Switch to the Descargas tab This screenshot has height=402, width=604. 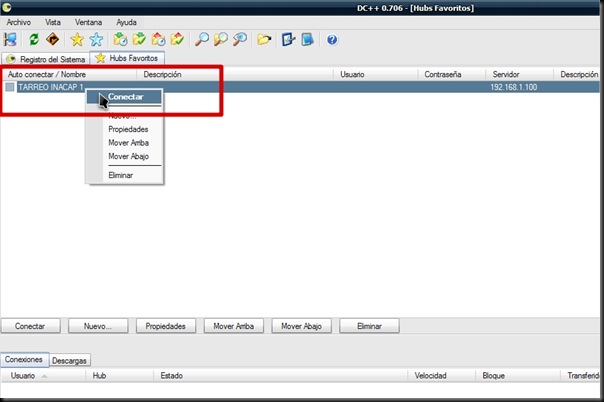pyautogui.click(x=69, y=361)
